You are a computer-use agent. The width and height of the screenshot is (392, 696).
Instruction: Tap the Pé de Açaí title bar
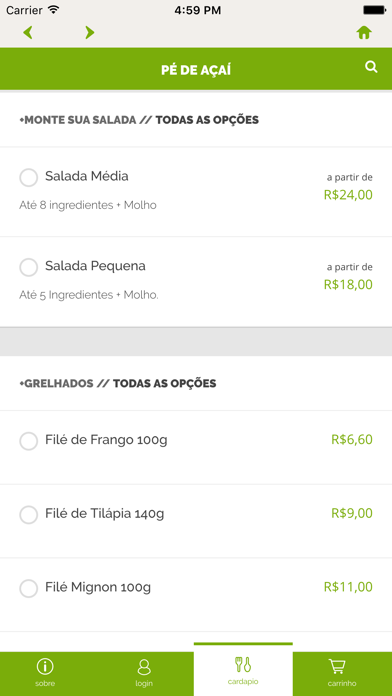(x=196, y=69)
